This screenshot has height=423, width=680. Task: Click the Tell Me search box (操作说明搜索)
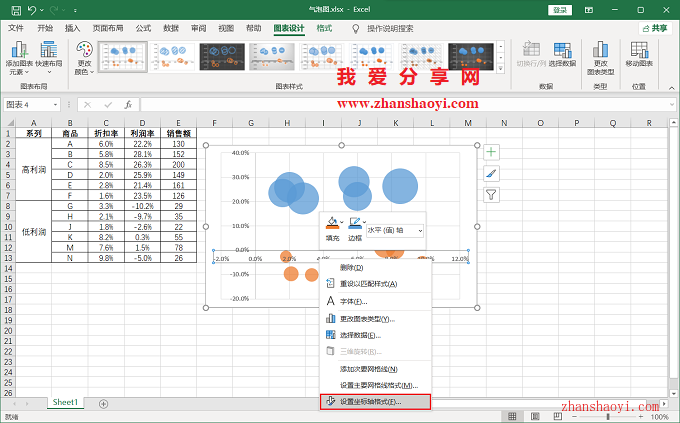click(x=390, y=29)
